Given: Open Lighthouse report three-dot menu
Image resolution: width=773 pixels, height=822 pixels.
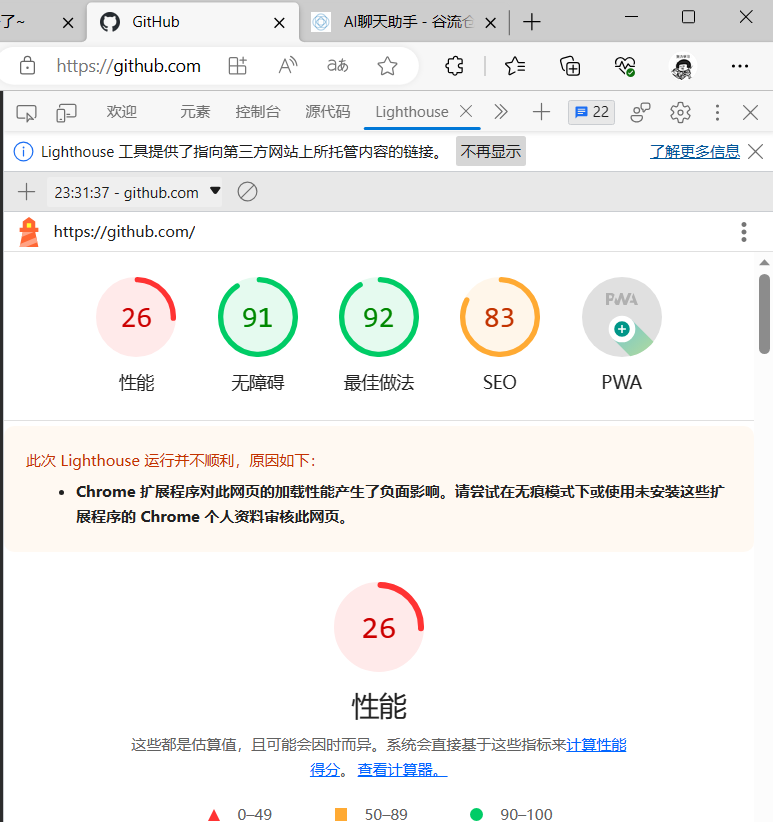Looking at the screenshot, I should tap(743, 232).
